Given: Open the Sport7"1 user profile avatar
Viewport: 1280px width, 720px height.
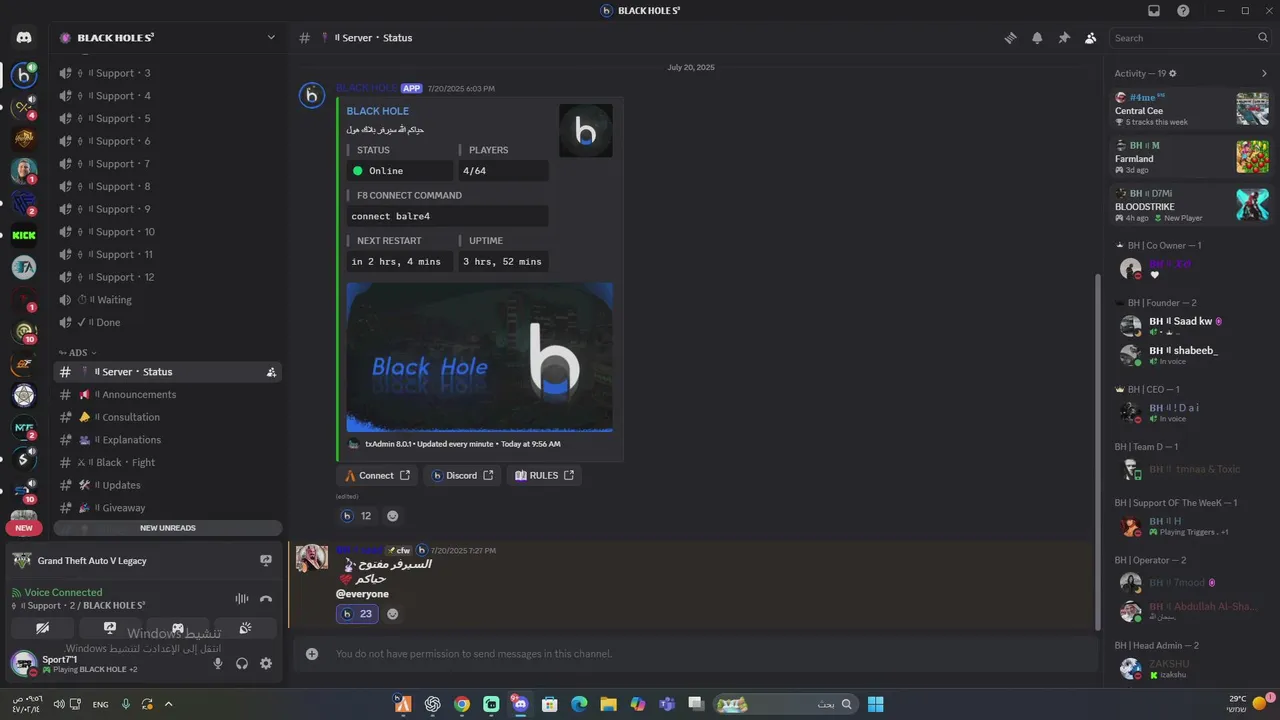Looking at the screenshot, I should pyautogui.click(x=24, y=663).
